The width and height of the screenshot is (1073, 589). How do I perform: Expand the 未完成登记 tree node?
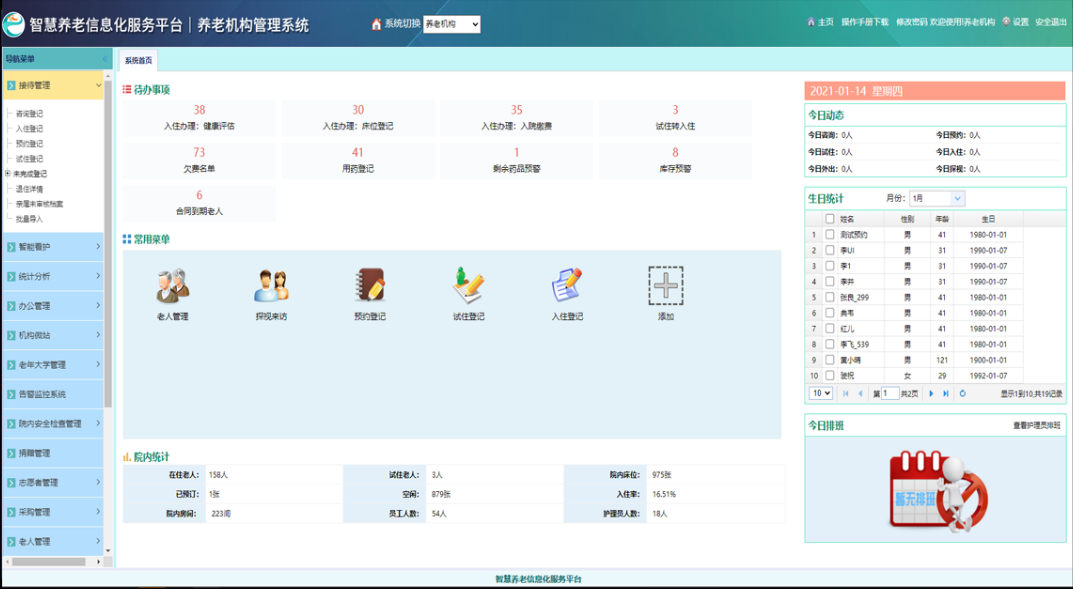8,174
